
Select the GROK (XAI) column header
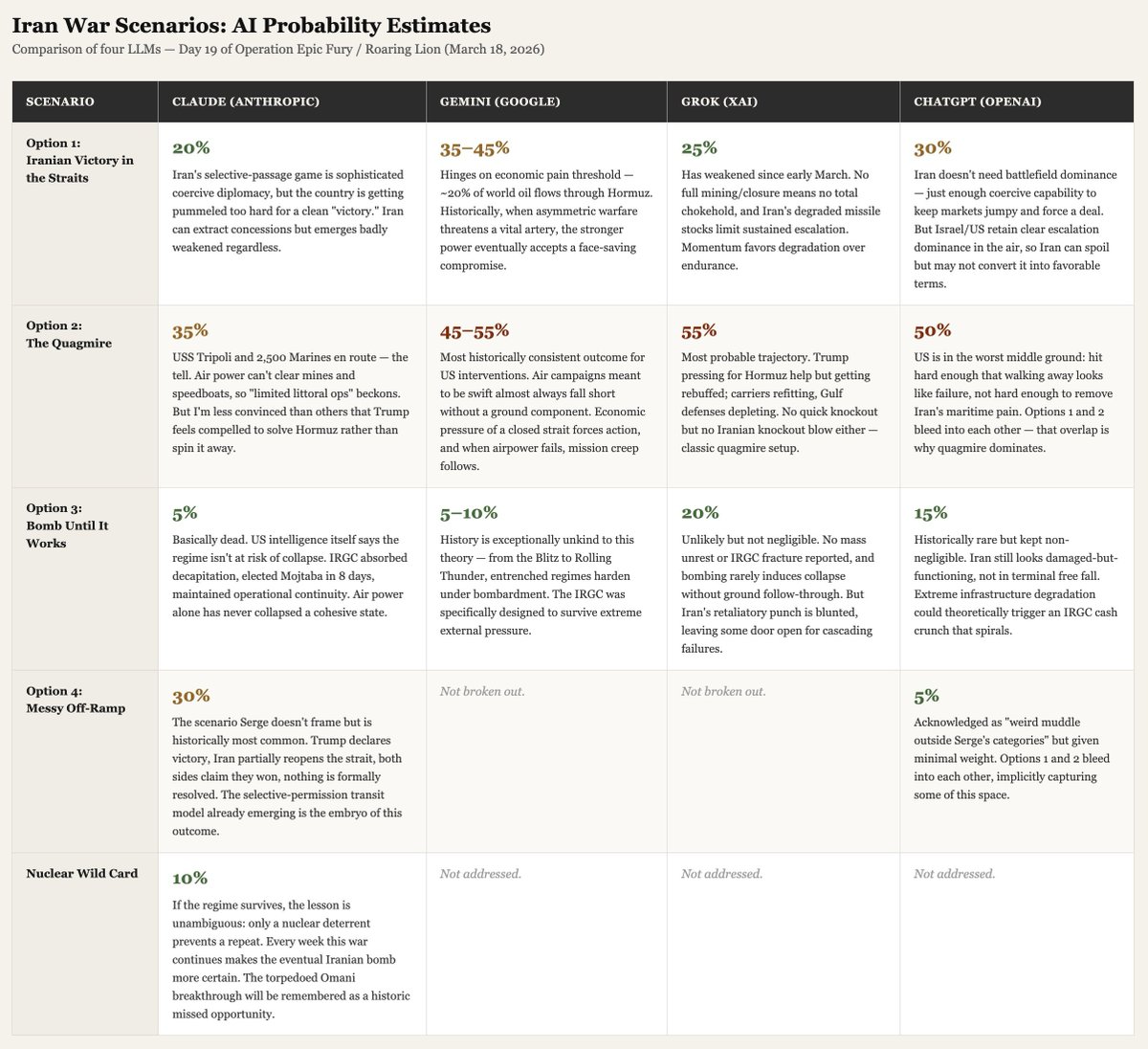tap(784, 101)
